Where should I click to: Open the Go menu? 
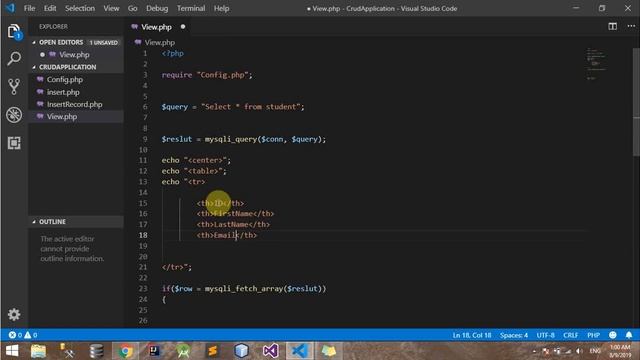click(133, 8)
